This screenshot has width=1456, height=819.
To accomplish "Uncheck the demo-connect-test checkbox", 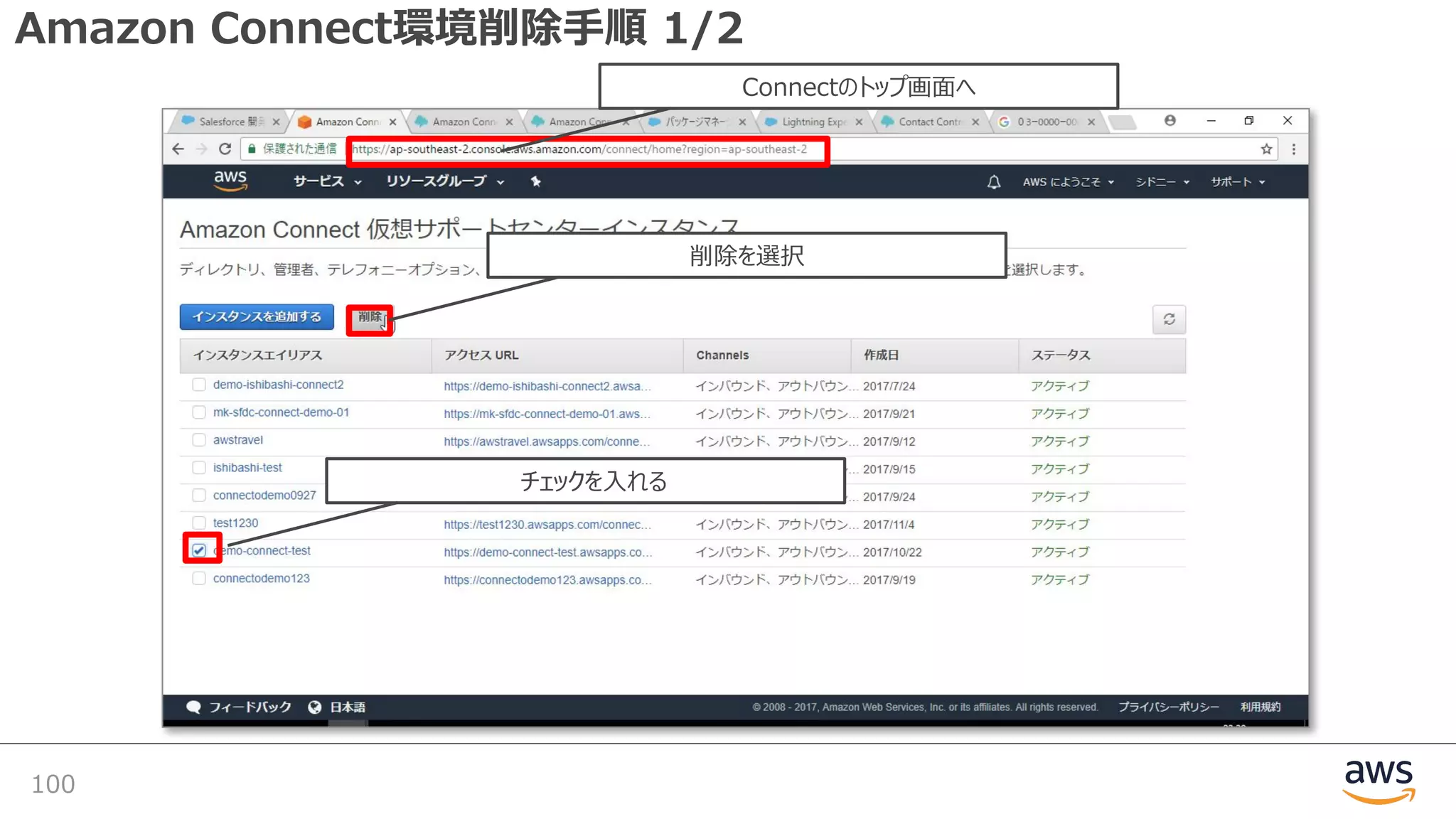I will tap(199, 550).
